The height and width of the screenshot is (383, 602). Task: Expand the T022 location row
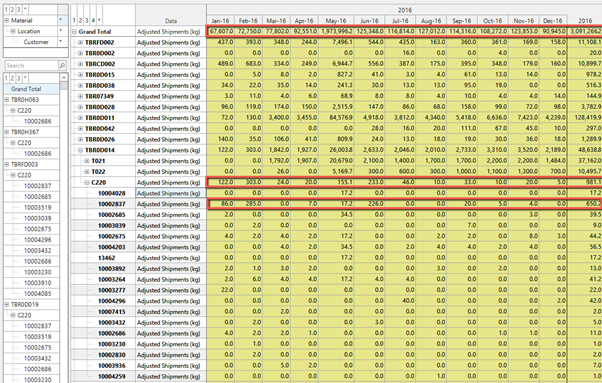87,172
